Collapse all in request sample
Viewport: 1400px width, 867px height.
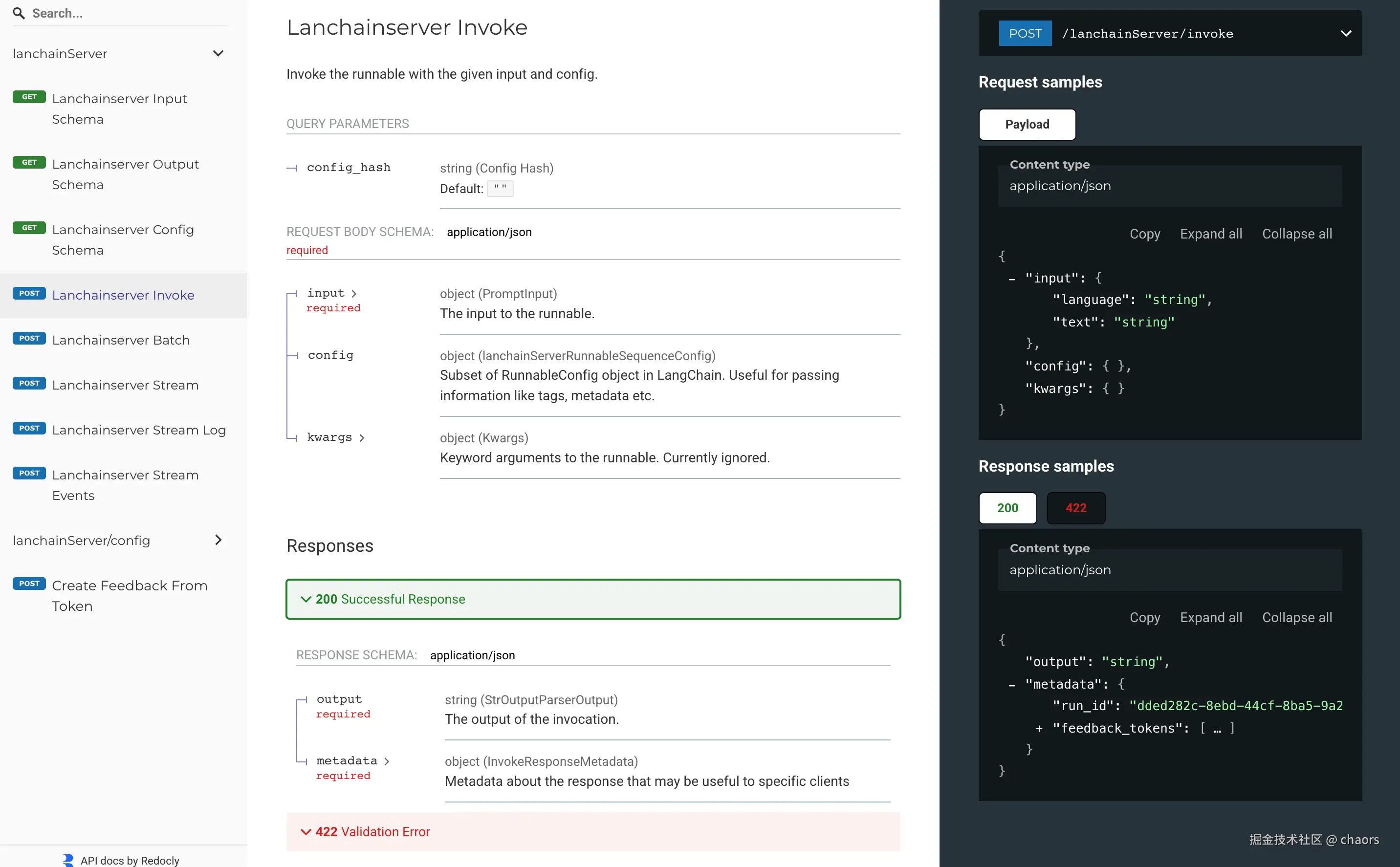1296,234
